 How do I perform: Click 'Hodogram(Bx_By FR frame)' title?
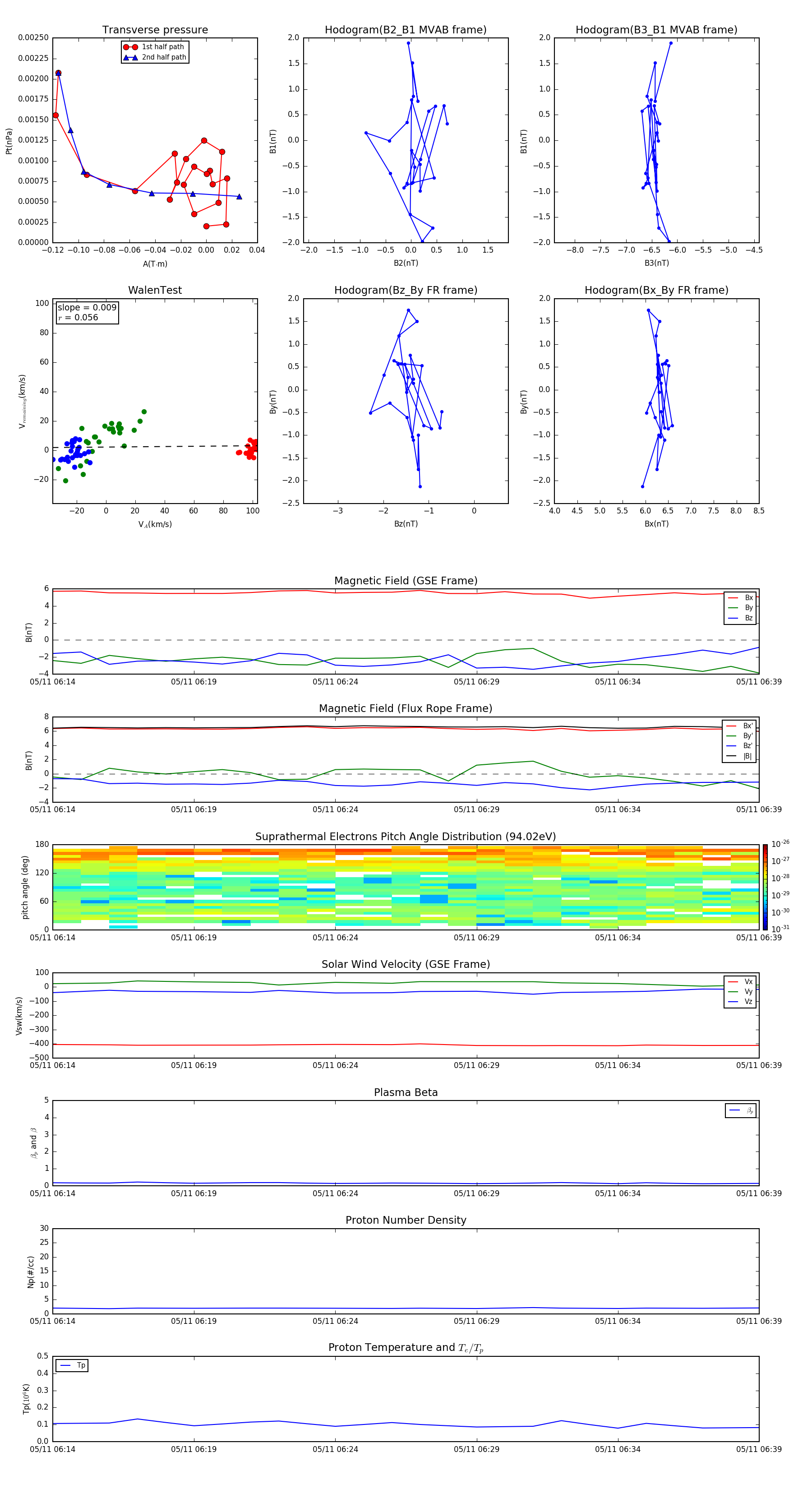pyautogui.click(x=656, y=290)
